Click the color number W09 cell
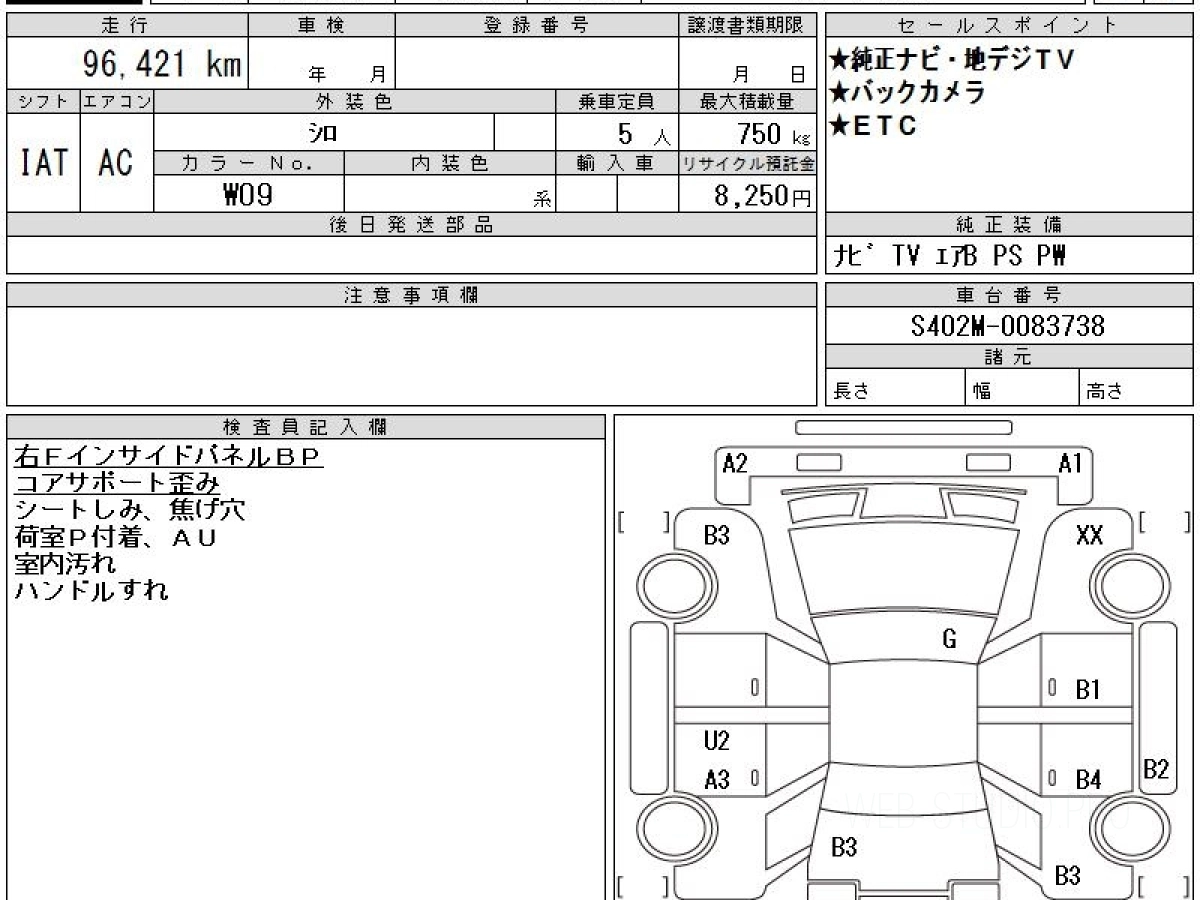This screenshot has height=900, width=1200. 248,195
